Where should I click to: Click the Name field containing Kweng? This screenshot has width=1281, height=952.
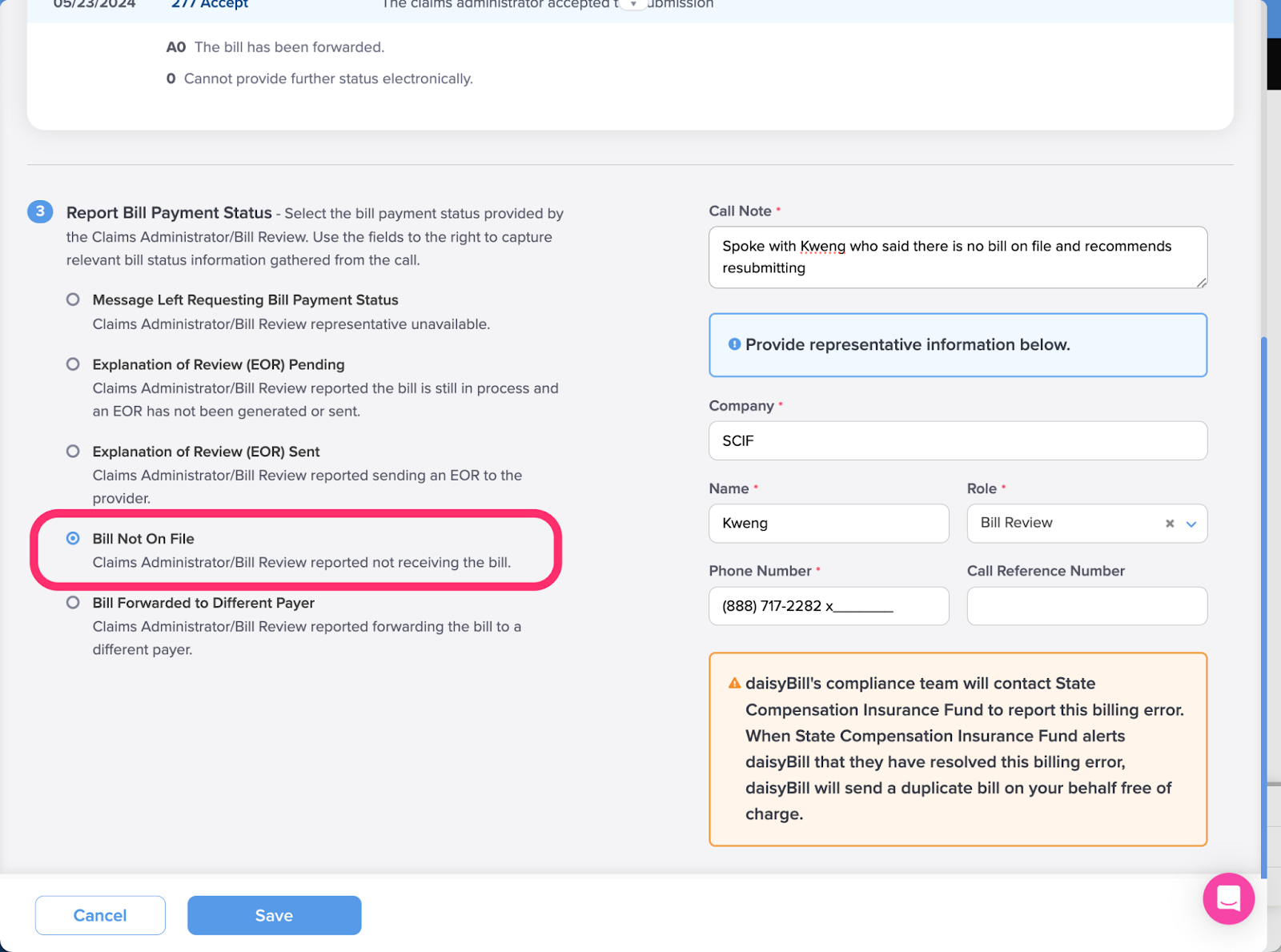[x=829, y=524]
